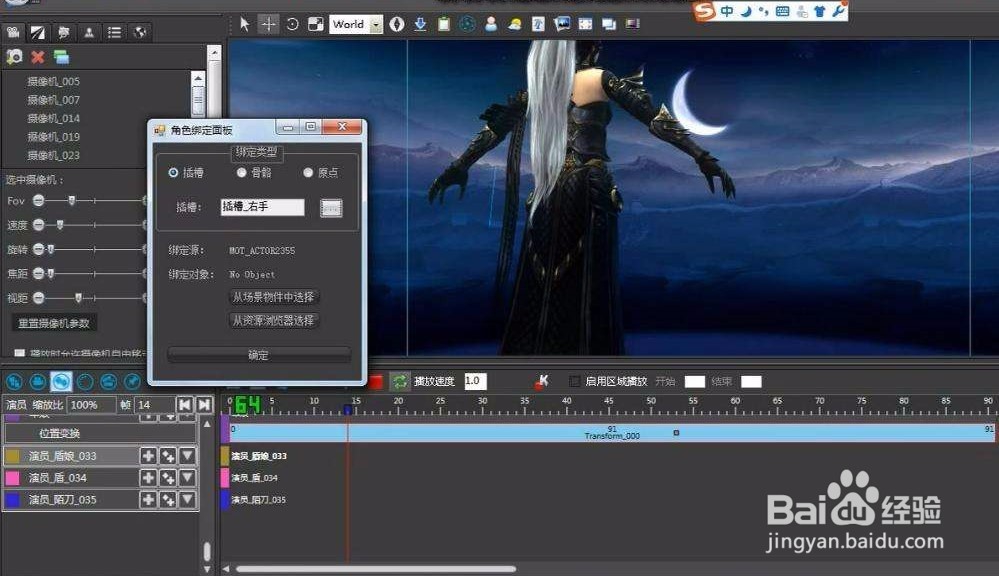Click the red record button
This screenshot has width=999, height=576.
376,382
